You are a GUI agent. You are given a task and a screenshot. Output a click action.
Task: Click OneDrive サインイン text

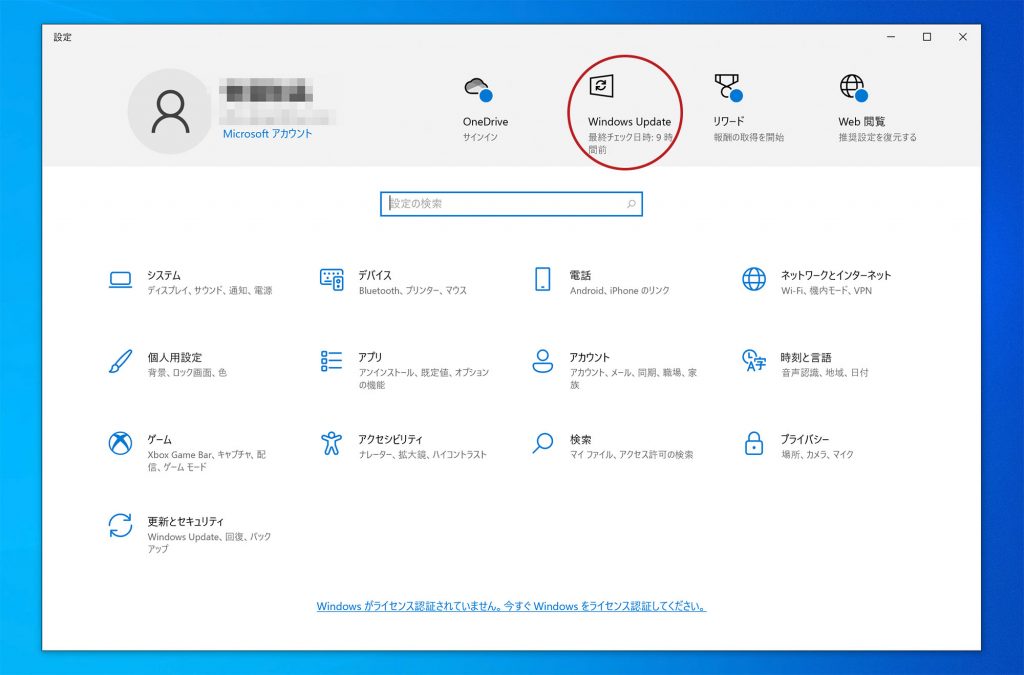pos(480,137)
